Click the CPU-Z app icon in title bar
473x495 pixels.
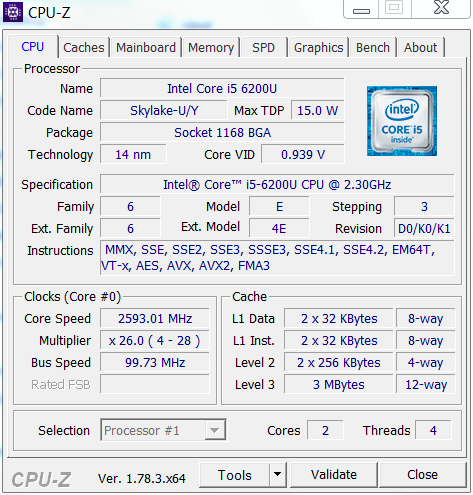13,12
